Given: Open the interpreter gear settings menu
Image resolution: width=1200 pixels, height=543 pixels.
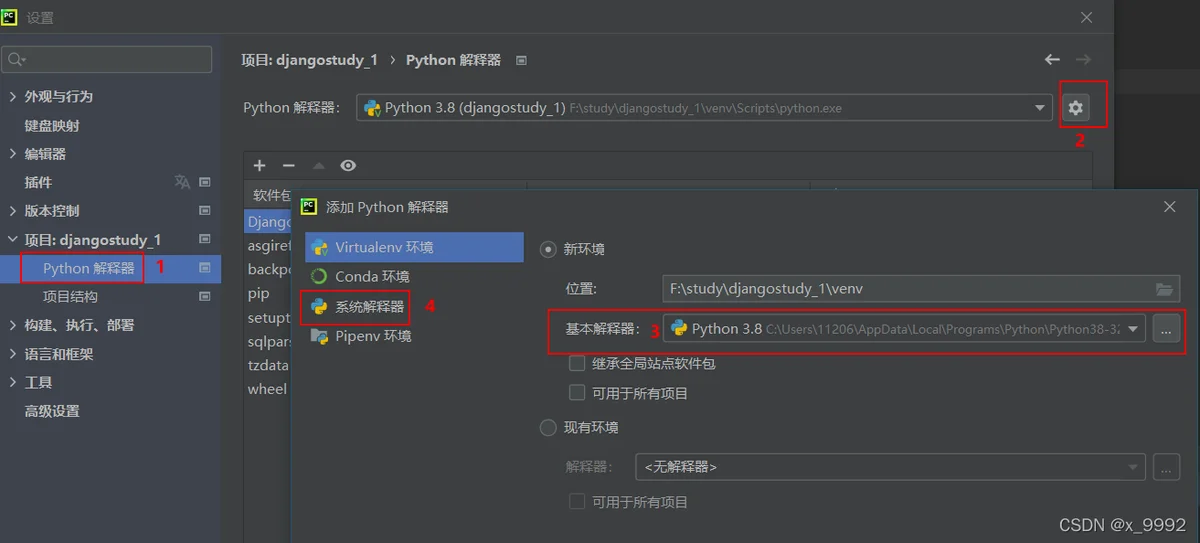Looking at the screenshot, I should 1076,108.
